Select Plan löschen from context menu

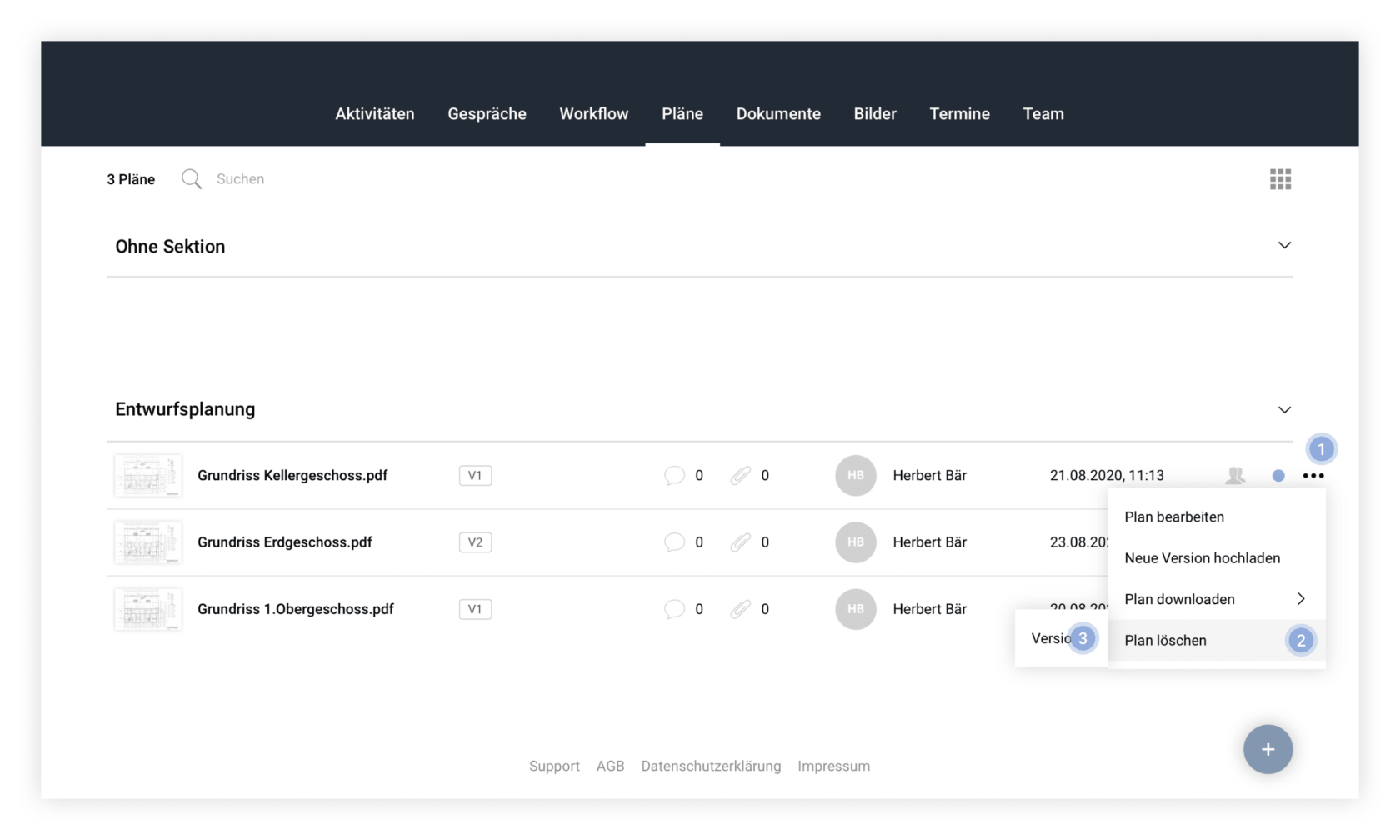1165,641
